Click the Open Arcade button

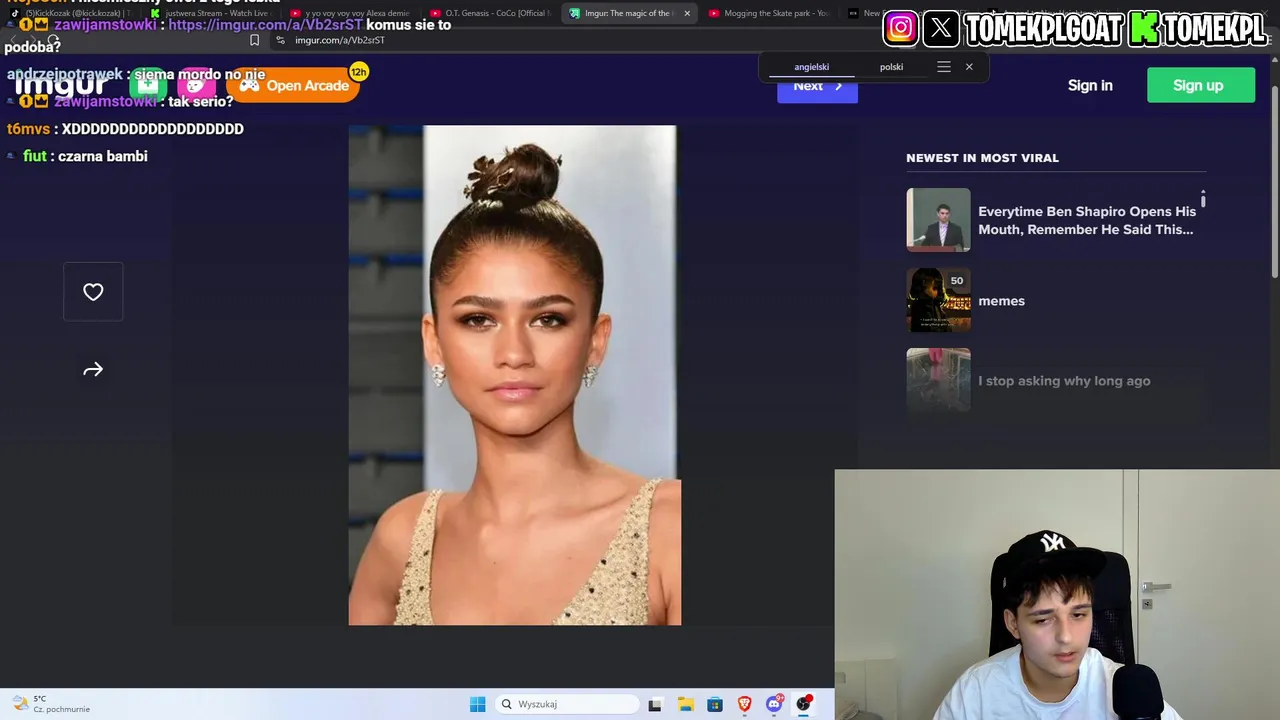[293, 86]
